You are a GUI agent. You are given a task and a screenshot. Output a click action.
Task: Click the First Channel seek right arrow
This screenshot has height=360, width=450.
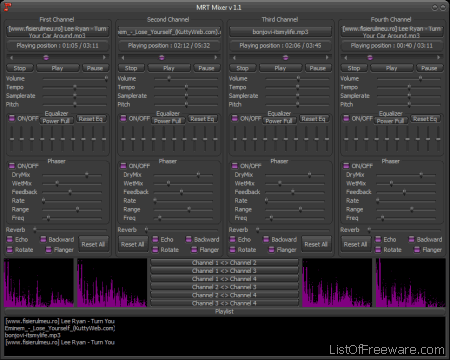(104, 58)
